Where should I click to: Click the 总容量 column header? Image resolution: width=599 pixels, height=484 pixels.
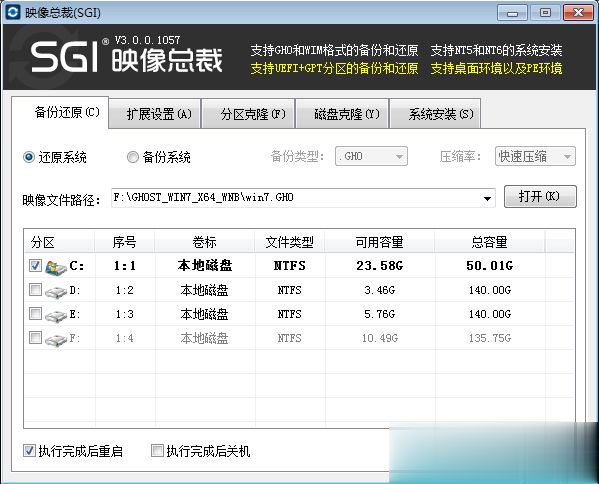point(490,242)
